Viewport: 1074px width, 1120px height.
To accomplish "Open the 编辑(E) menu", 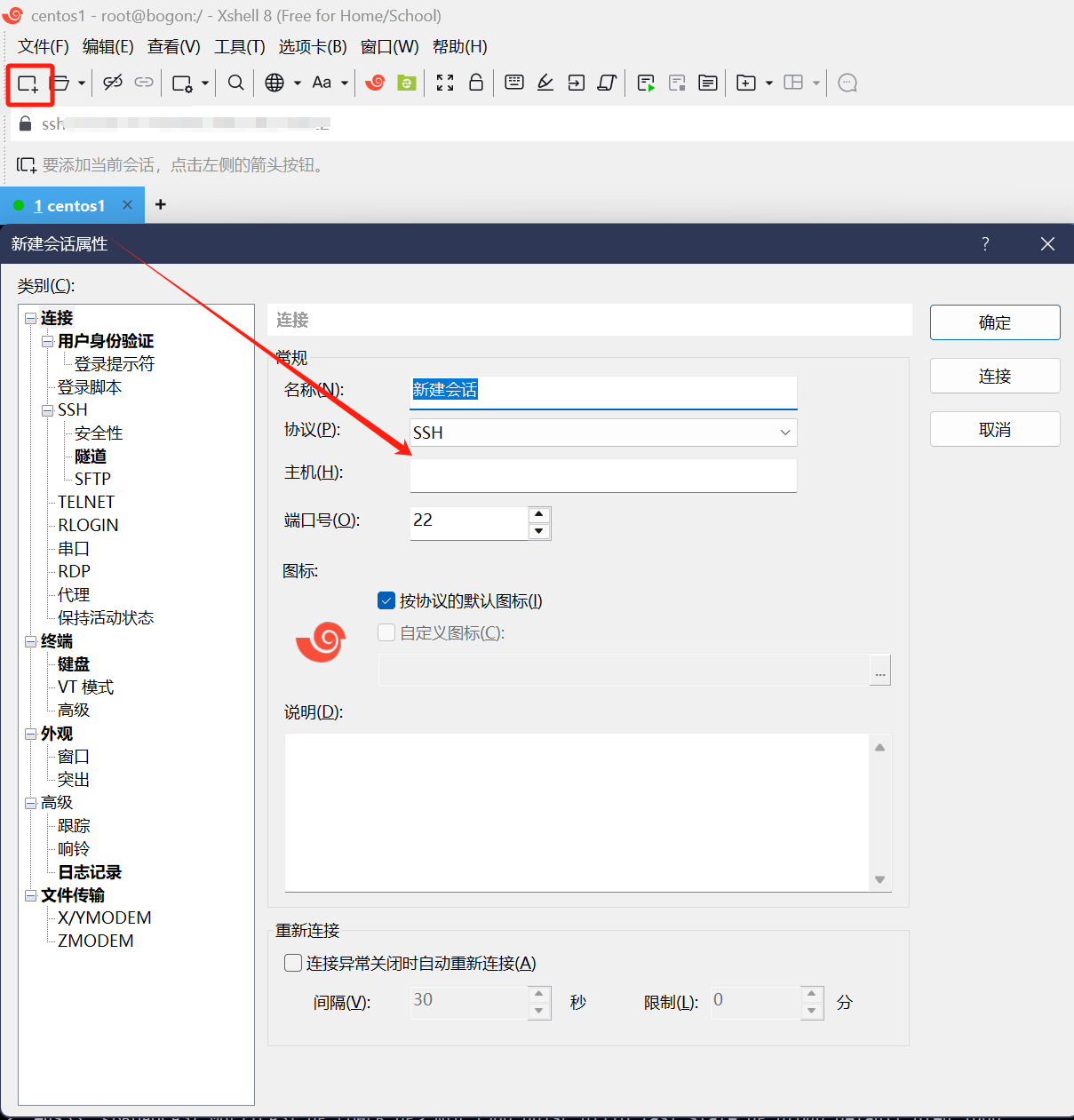I will 108,47.
